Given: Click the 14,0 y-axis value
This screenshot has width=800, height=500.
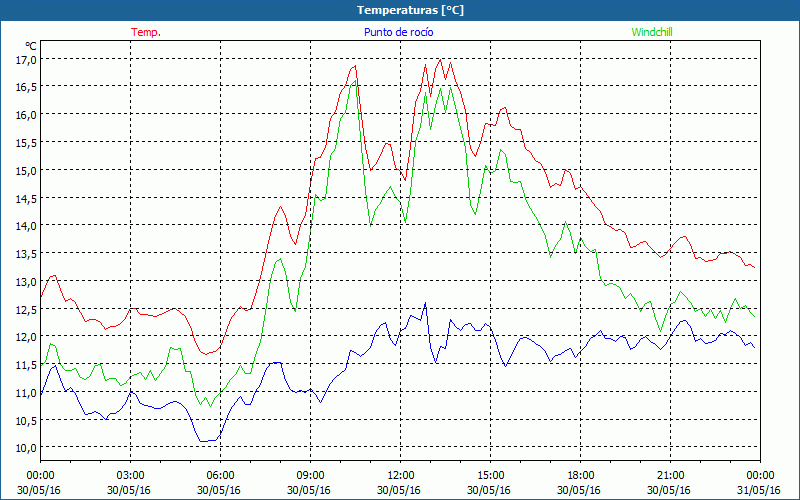Looking at the screenshot, I should tap(26, 226).
